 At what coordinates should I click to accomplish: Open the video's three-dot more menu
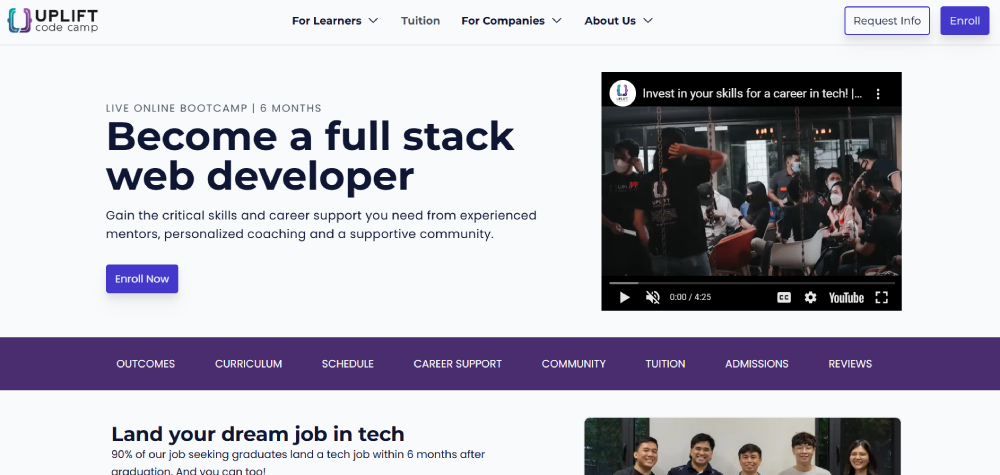[878, 94]
